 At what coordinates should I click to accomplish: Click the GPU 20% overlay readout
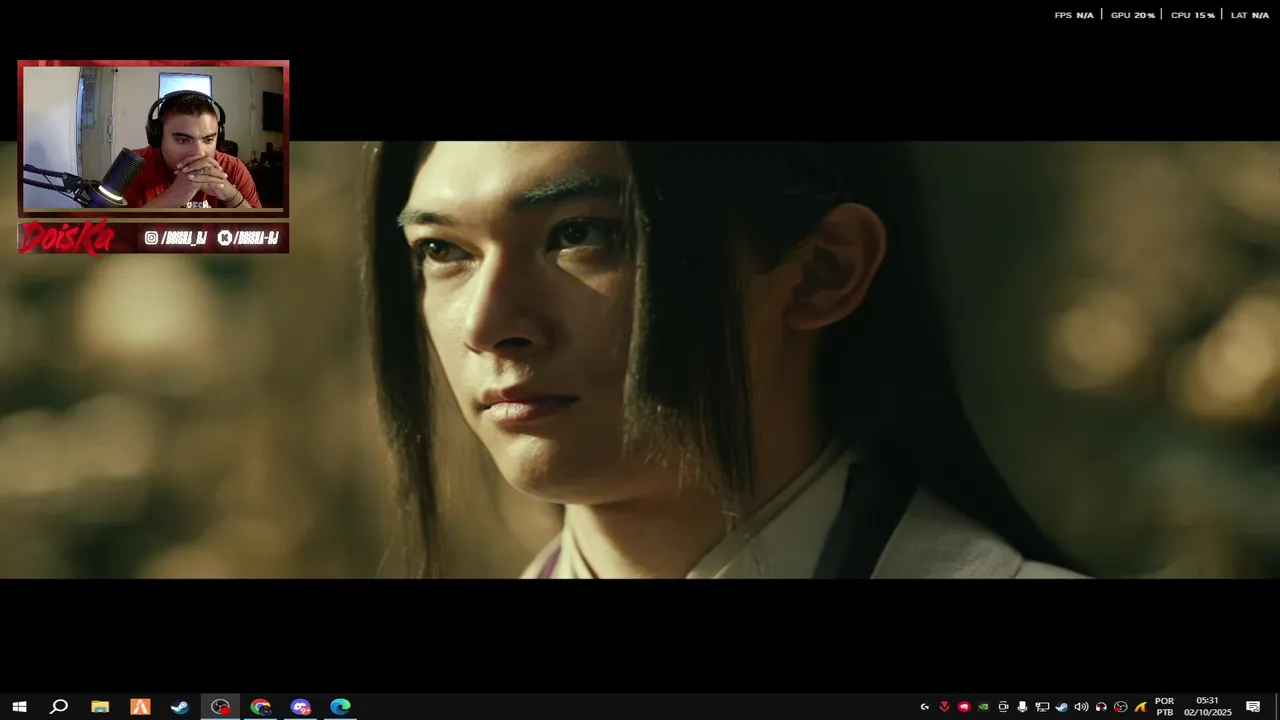point(1133,15)
